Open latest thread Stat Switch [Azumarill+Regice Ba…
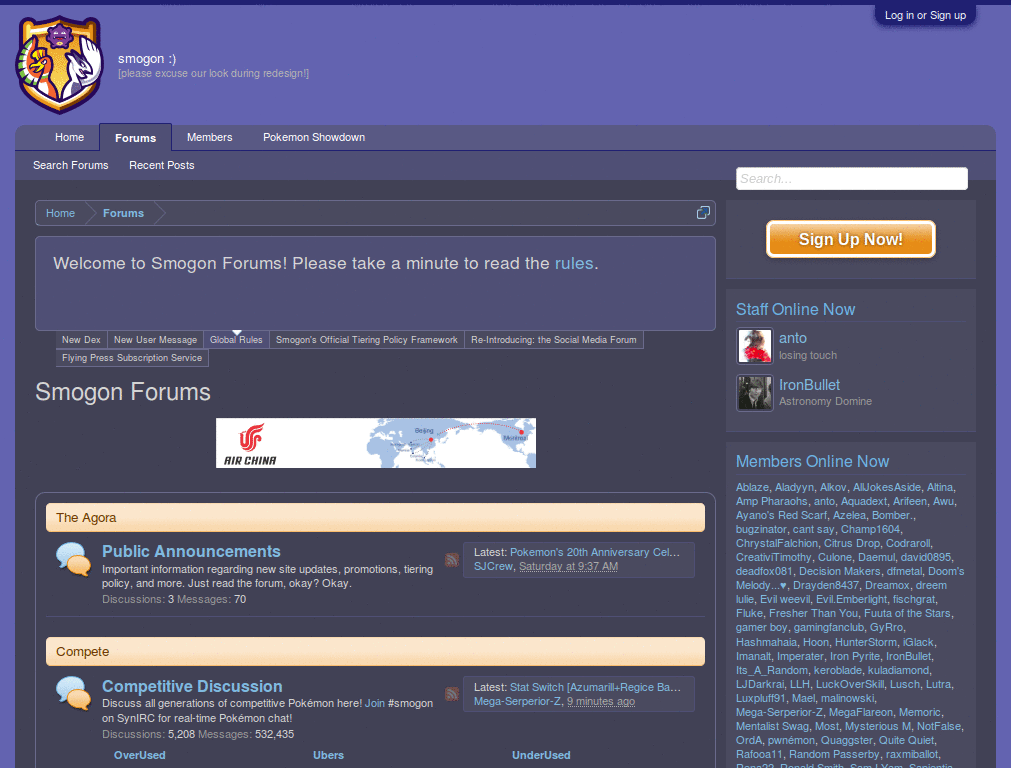The image size is (1024, 768). [595, 688]
